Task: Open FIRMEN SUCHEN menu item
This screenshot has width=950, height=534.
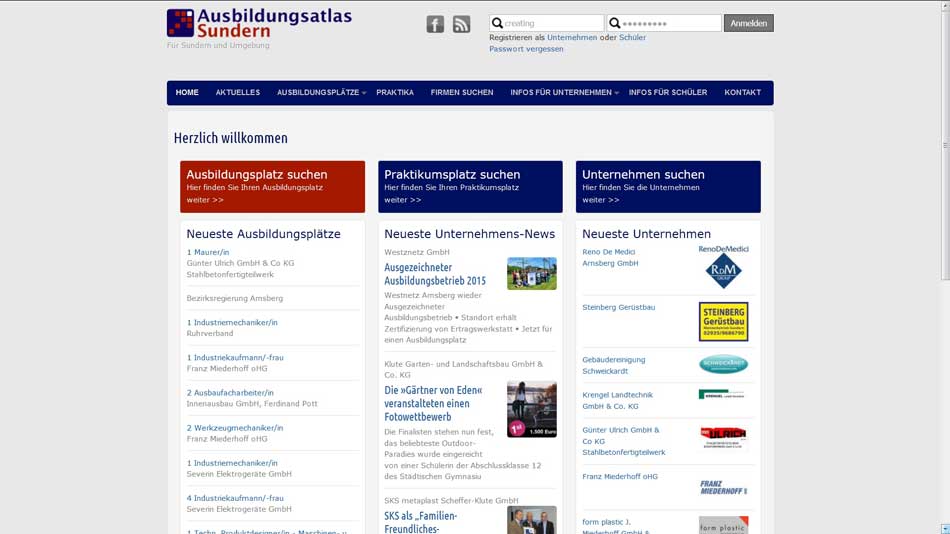Action: pyautogui.click(x=462, y=93)
